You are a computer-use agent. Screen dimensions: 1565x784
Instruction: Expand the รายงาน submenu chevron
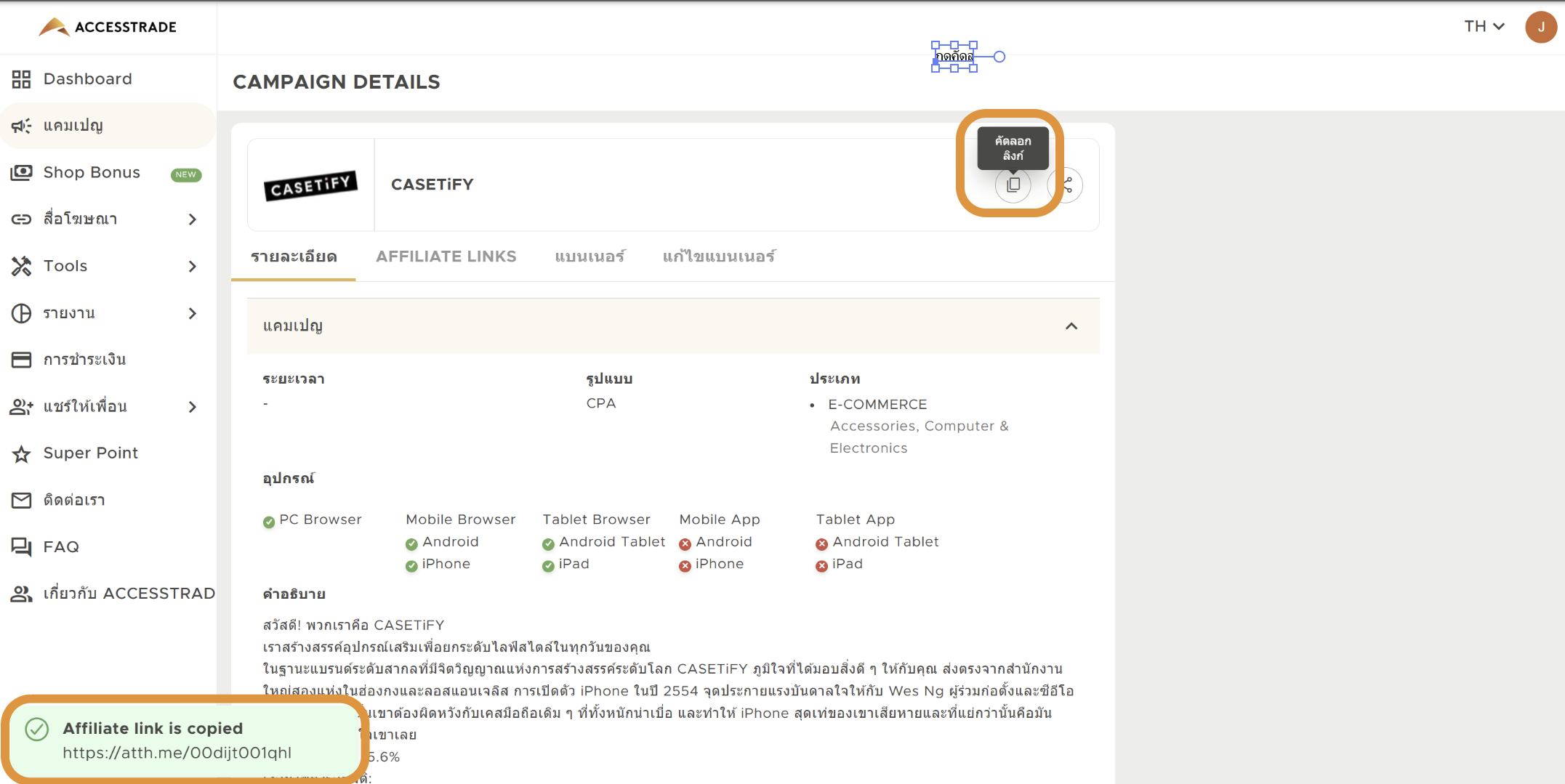coord(193,313)
